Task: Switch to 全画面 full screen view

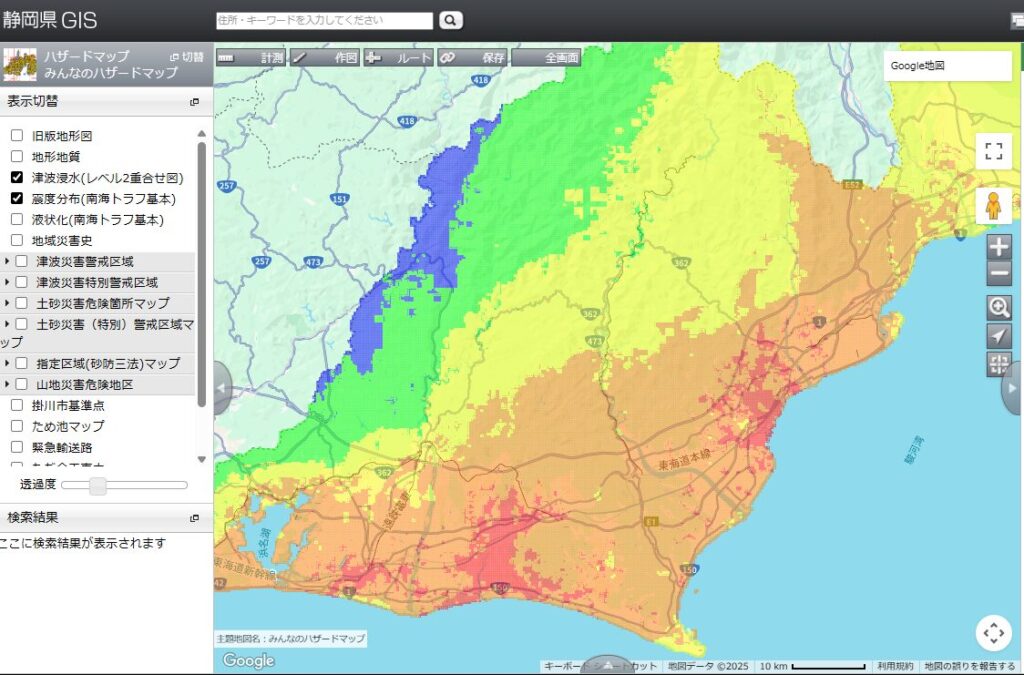Action: (x=546, y=57)
